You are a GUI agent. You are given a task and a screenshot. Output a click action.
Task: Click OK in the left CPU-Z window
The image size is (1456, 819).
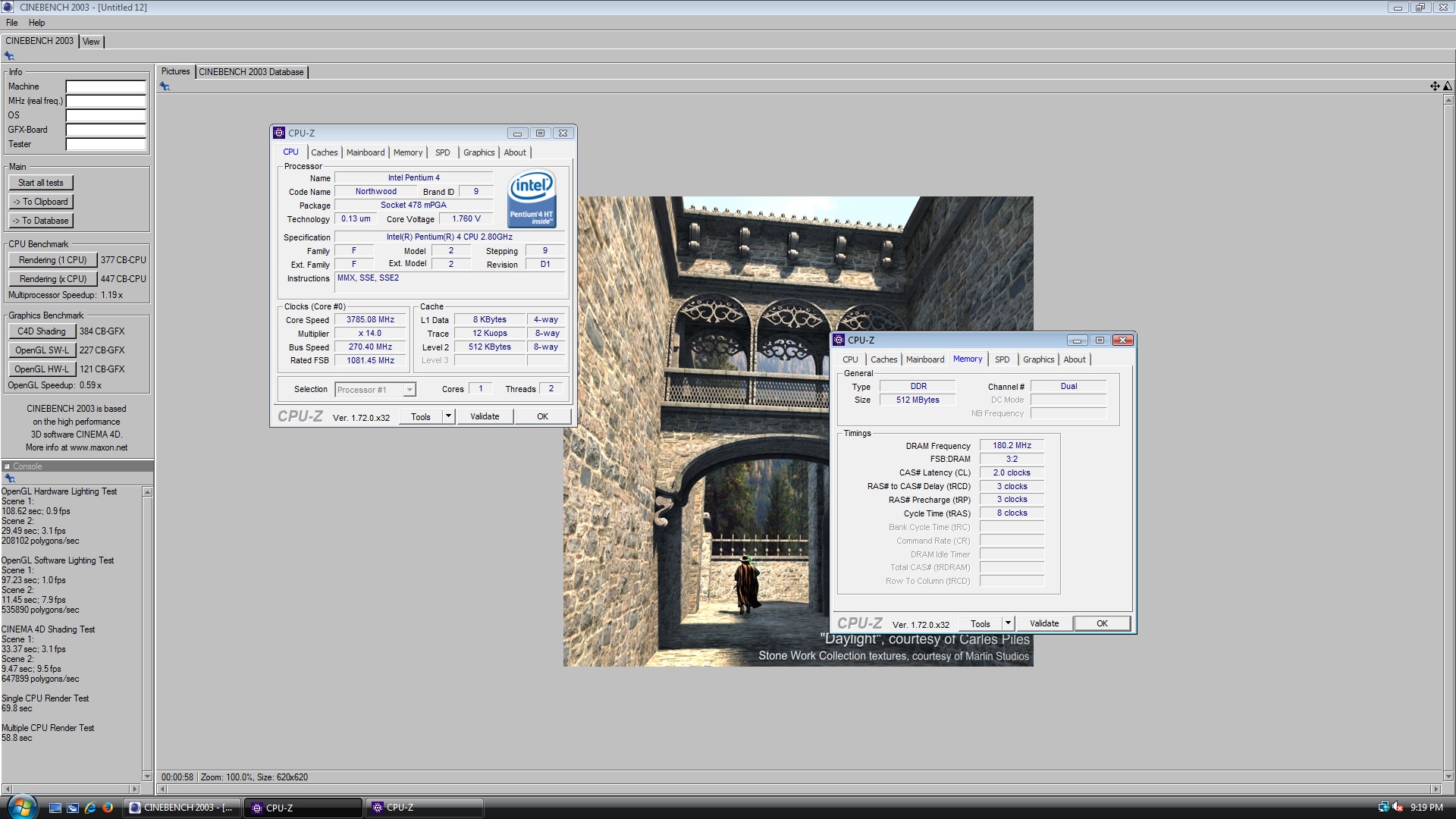[543, 416]
